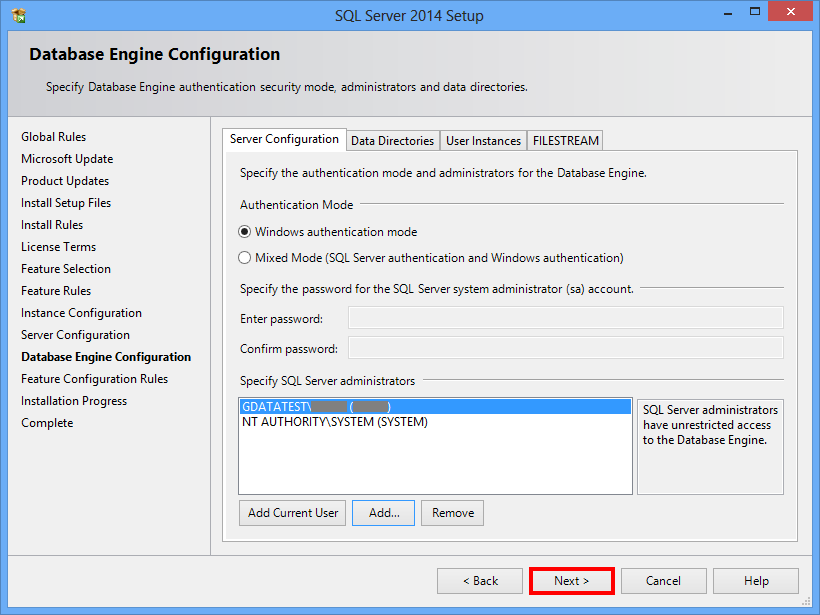Click the Add Current User button
Image resolution: width=820 pixels, height=615 pixels.
(293, 513)
